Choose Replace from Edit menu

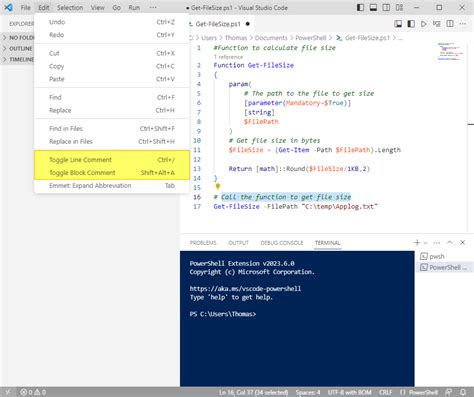point(112,110)
